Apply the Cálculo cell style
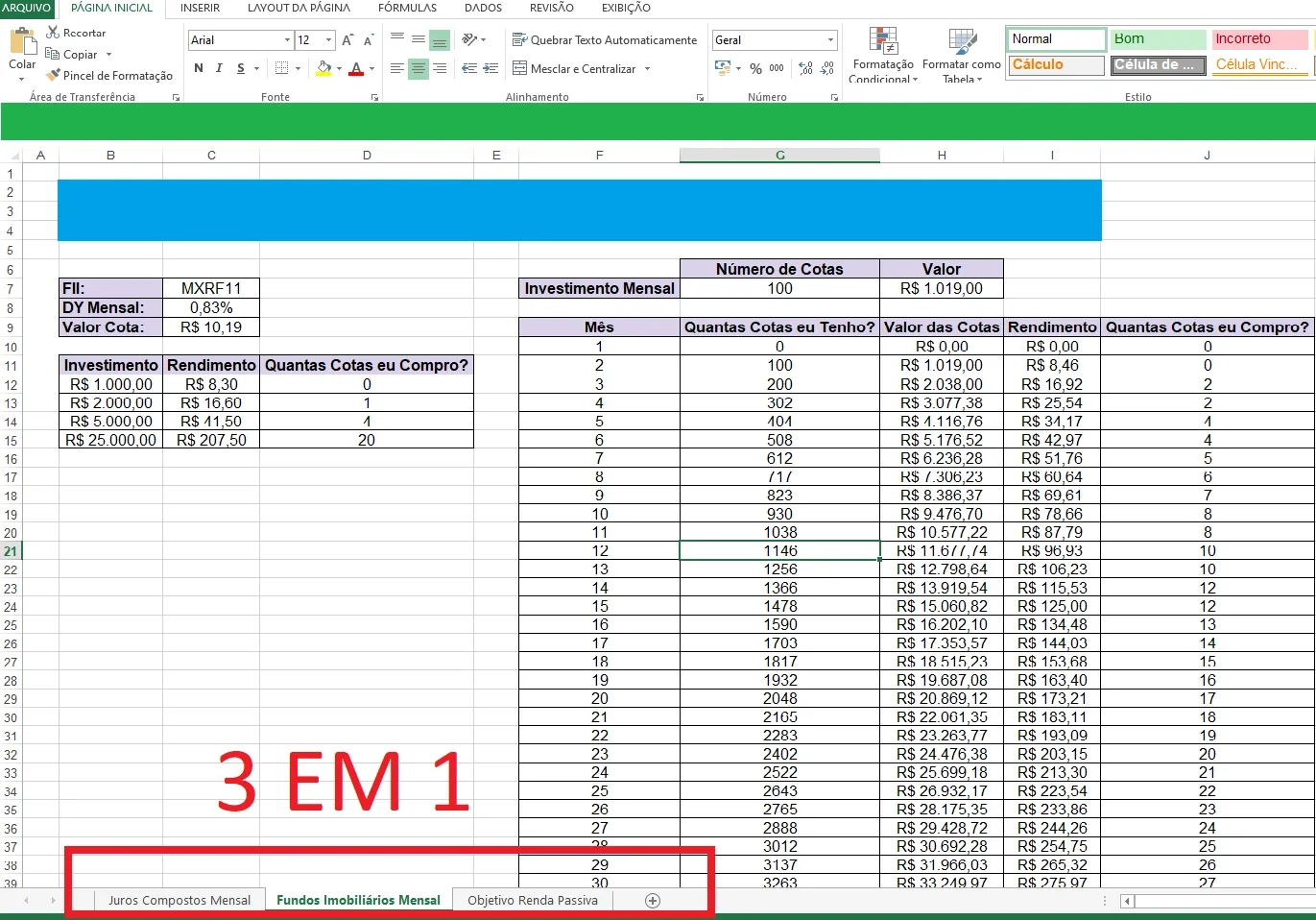 (1057, 64)
